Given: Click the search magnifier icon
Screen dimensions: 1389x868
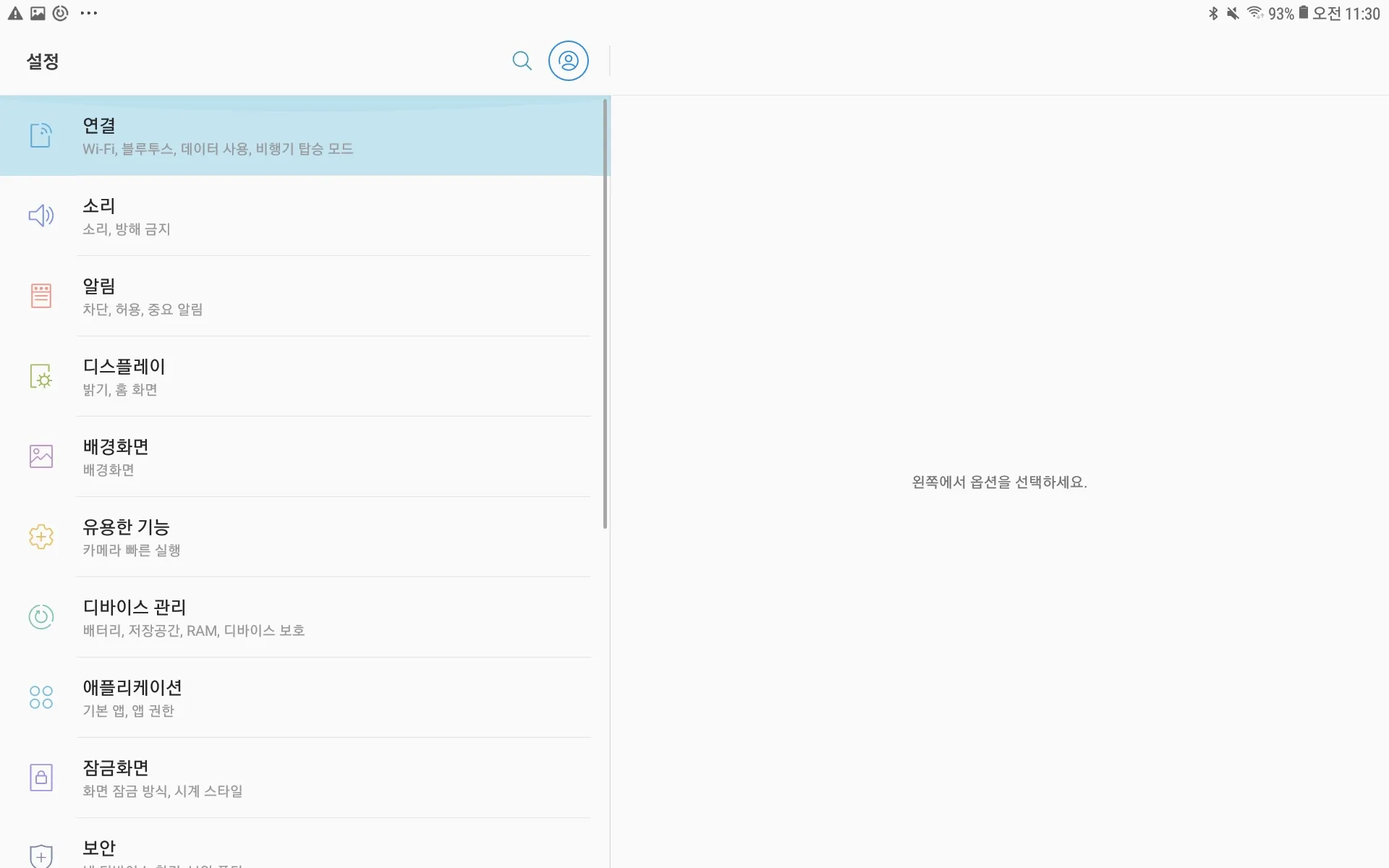Looking at the screenshot, I should pos(522,61).
